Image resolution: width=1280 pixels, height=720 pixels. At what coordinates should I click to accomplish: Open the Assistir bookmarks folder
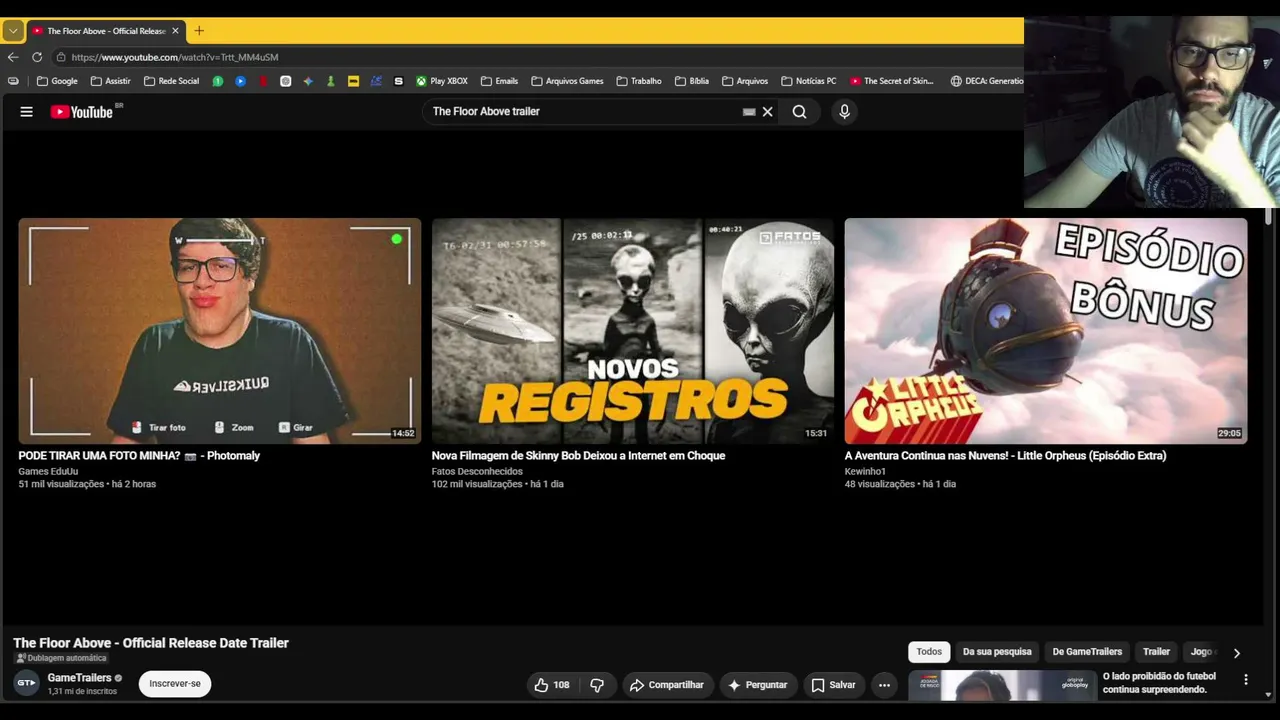[110, 81]
